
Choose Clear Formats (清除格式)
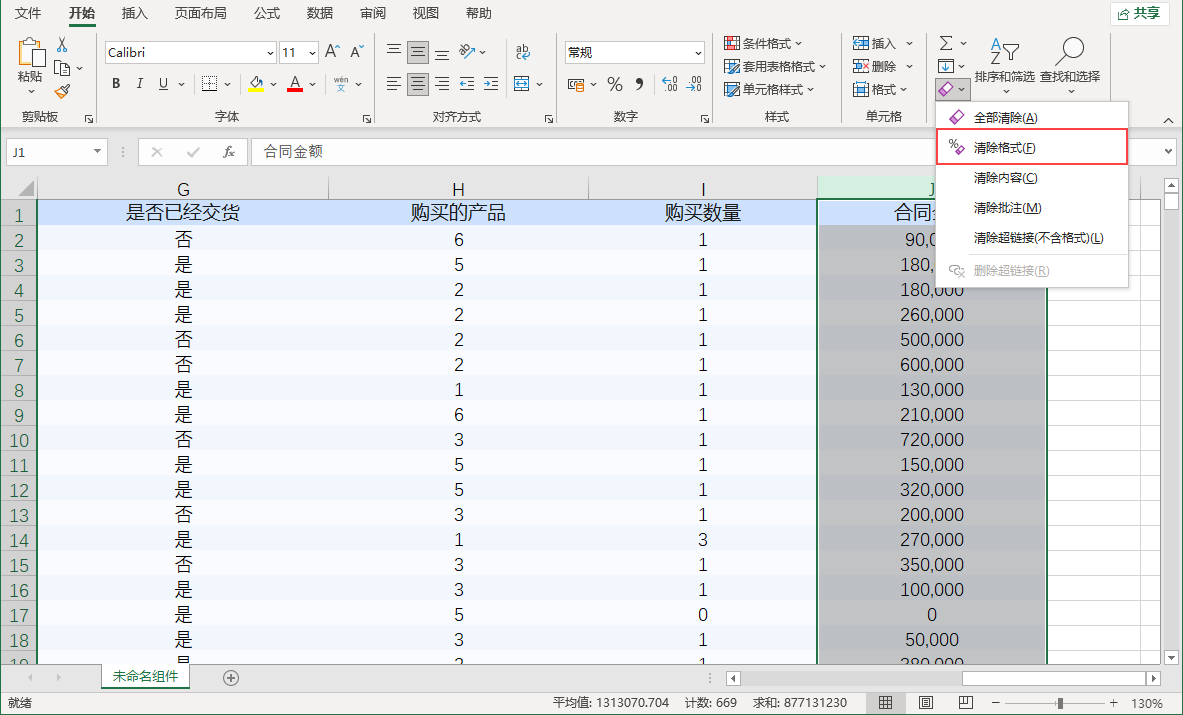click(x=1032, y=147)
